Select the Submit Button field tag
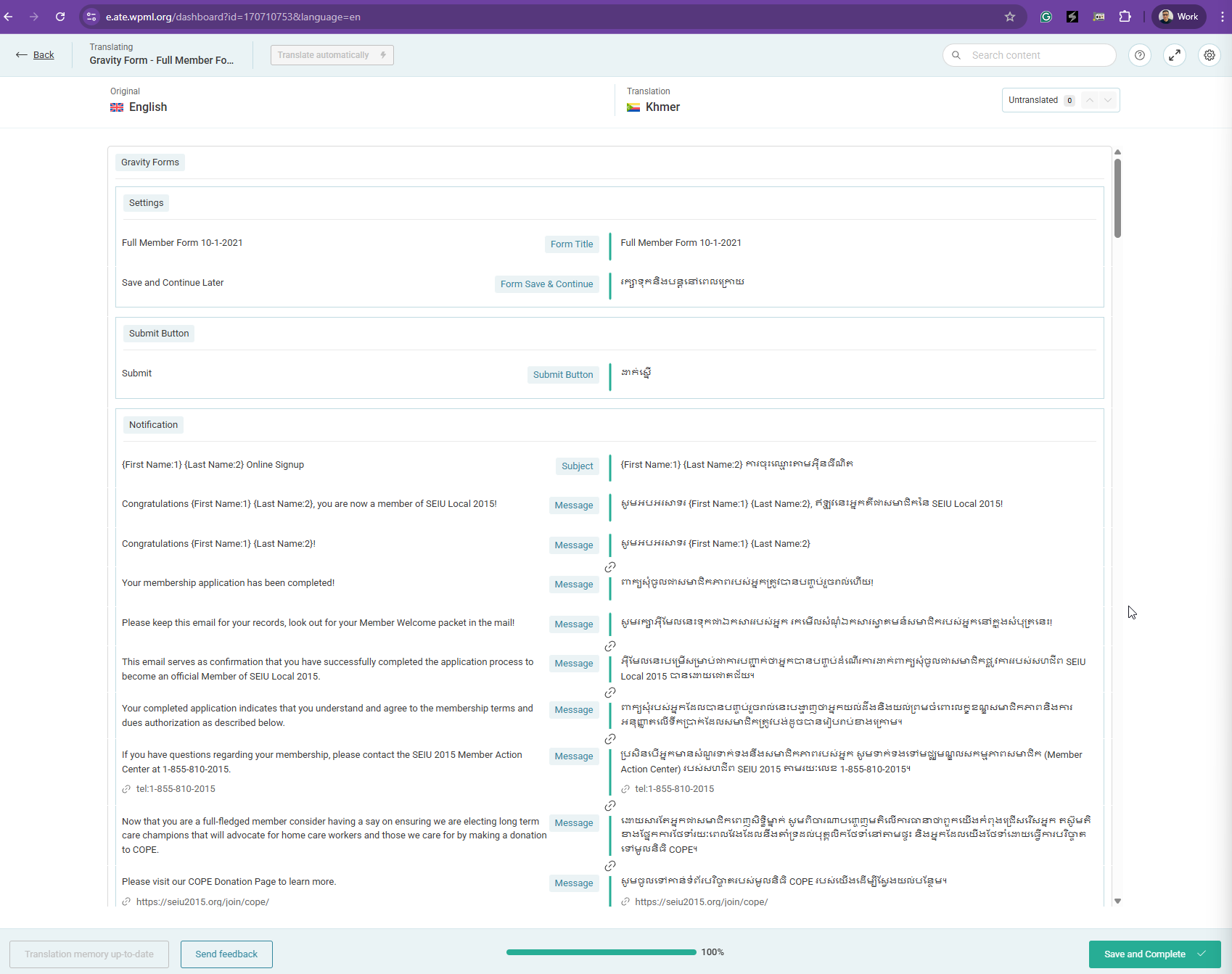 click(x=563, y=375)
